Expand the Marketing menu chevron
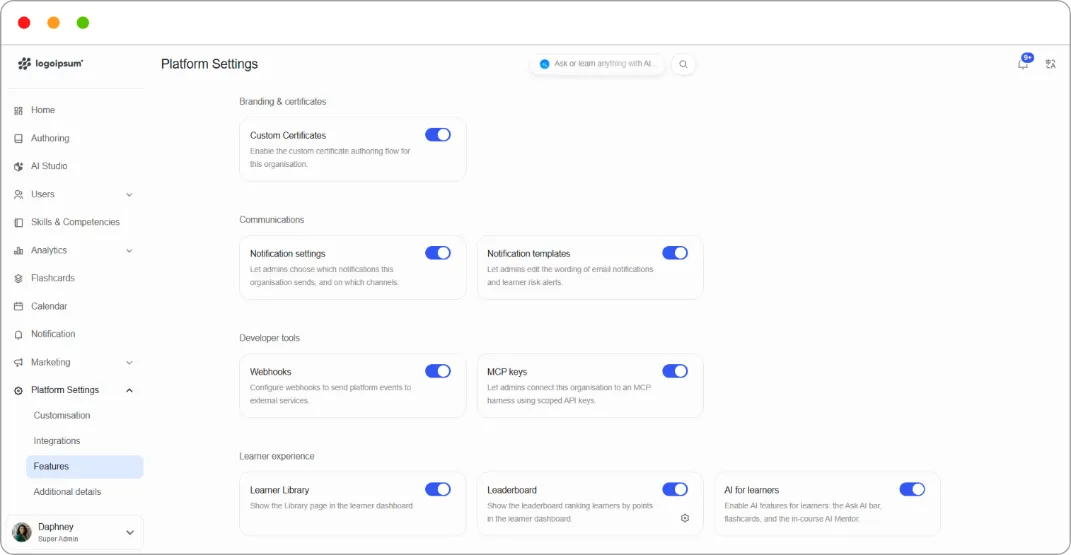This screenshot has width=1071, height=555. pos(129,362)
